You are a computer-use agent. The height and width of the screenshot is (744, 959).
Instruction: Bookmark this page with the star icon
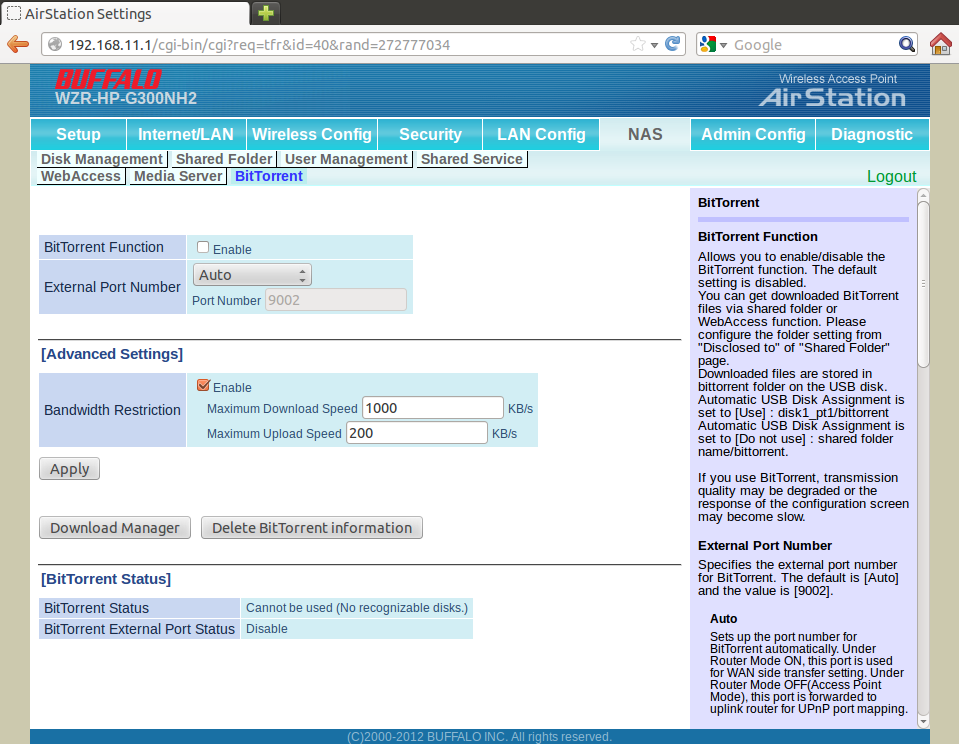638,45
